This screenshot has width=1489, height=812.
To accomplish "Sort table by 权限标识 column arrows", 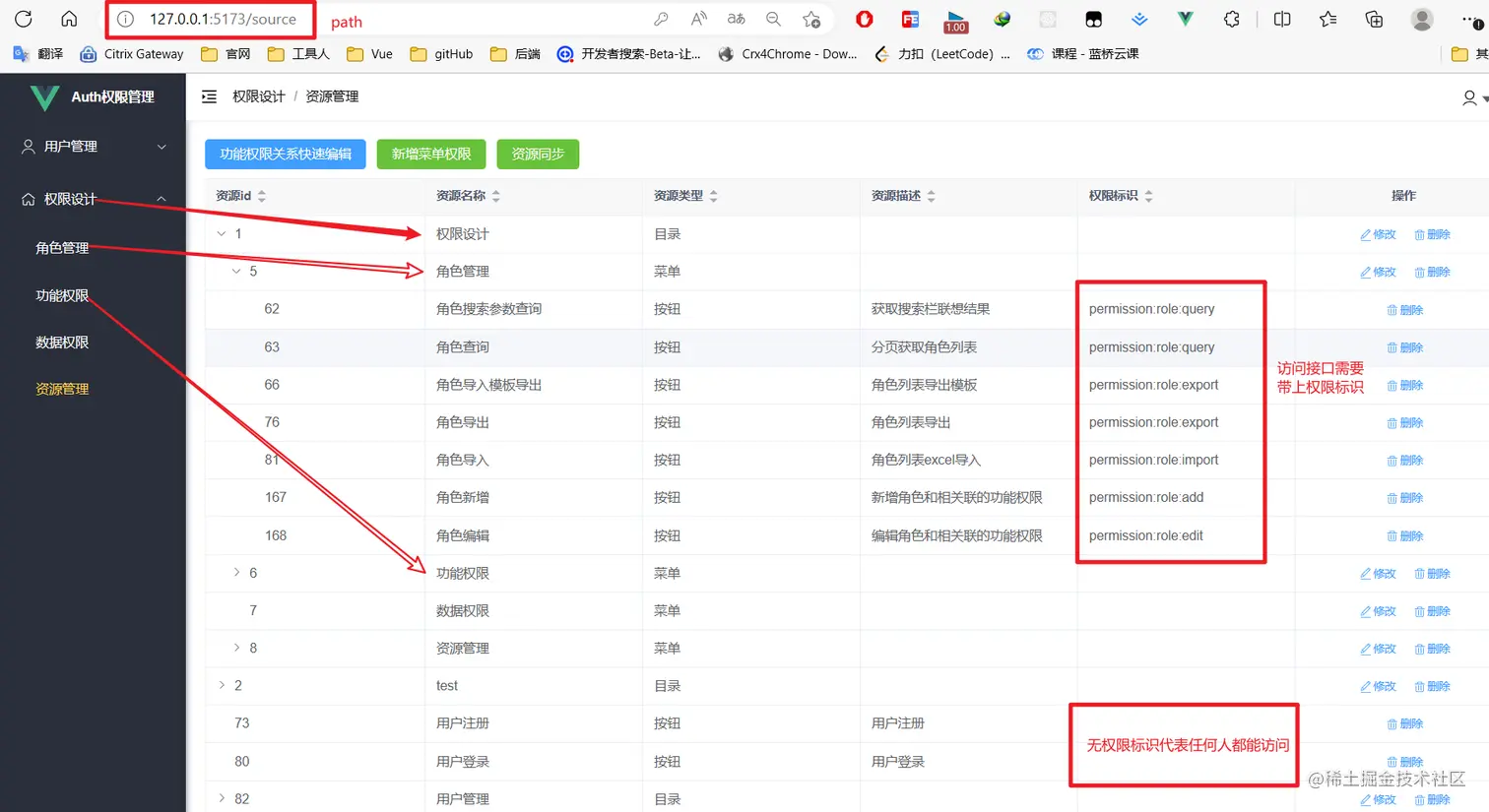I will [x=1148, y=196].
